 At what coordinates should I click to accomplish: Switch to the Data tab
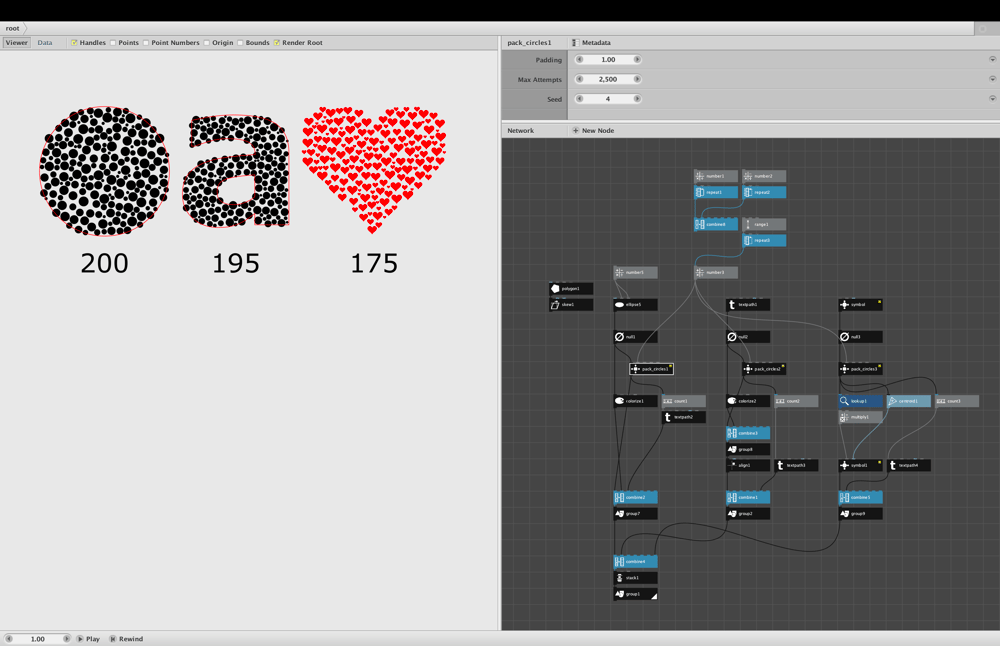[45, 43]
